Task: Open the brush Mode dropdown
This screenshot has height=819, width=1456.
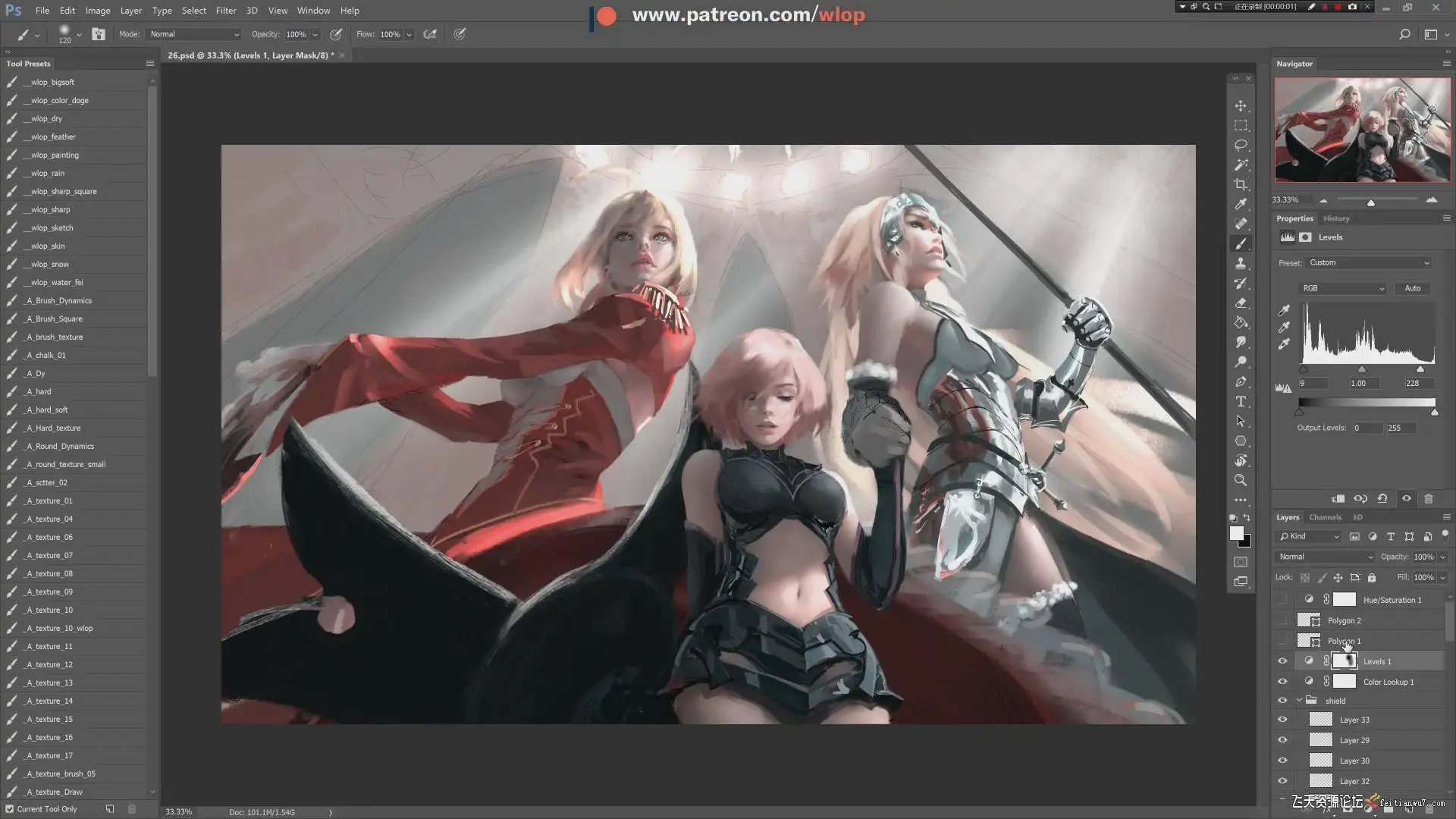Action: (194, 34)
